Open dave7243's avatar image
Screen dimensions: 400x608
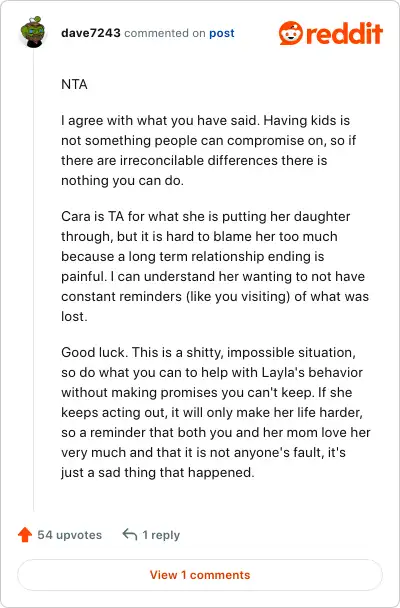tap(34, 32)
